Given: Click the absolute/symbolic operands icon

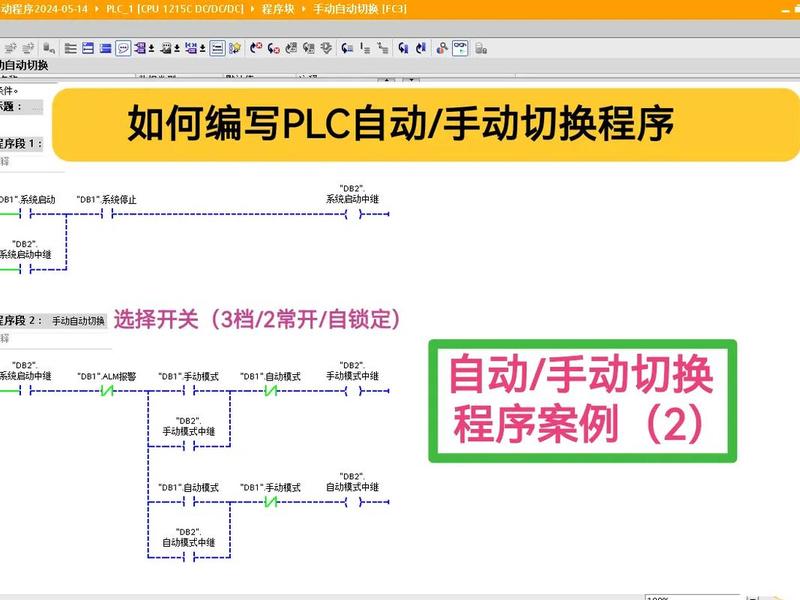Looking at the screenshot, I should point(140,48).
